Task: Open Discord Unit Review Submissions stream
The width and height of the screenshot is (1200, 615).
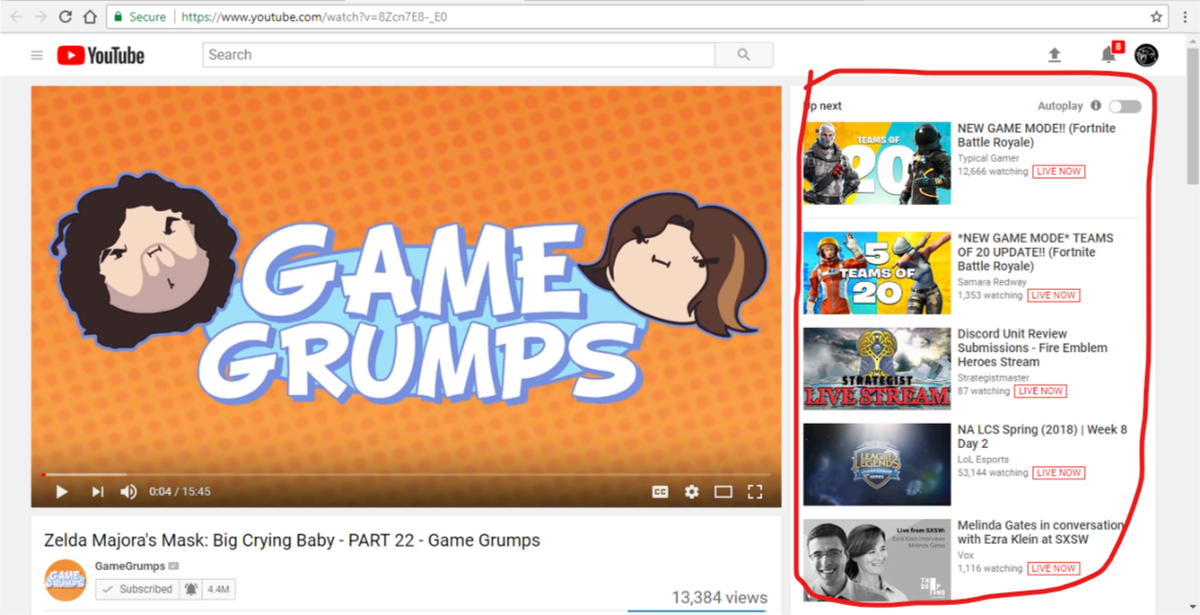Action: (x=1033, y=348)
